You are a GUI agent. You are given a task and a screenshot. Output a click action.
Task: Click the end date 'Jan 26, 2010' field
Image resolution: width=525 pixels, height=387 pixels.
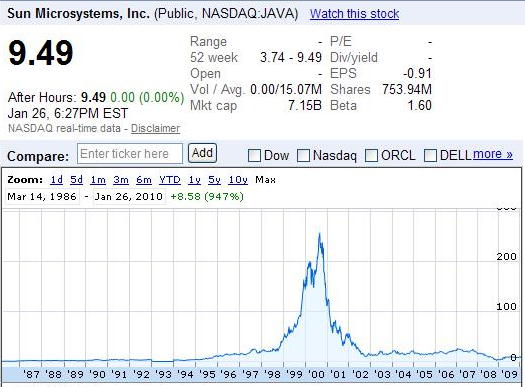tap(129, 196)
